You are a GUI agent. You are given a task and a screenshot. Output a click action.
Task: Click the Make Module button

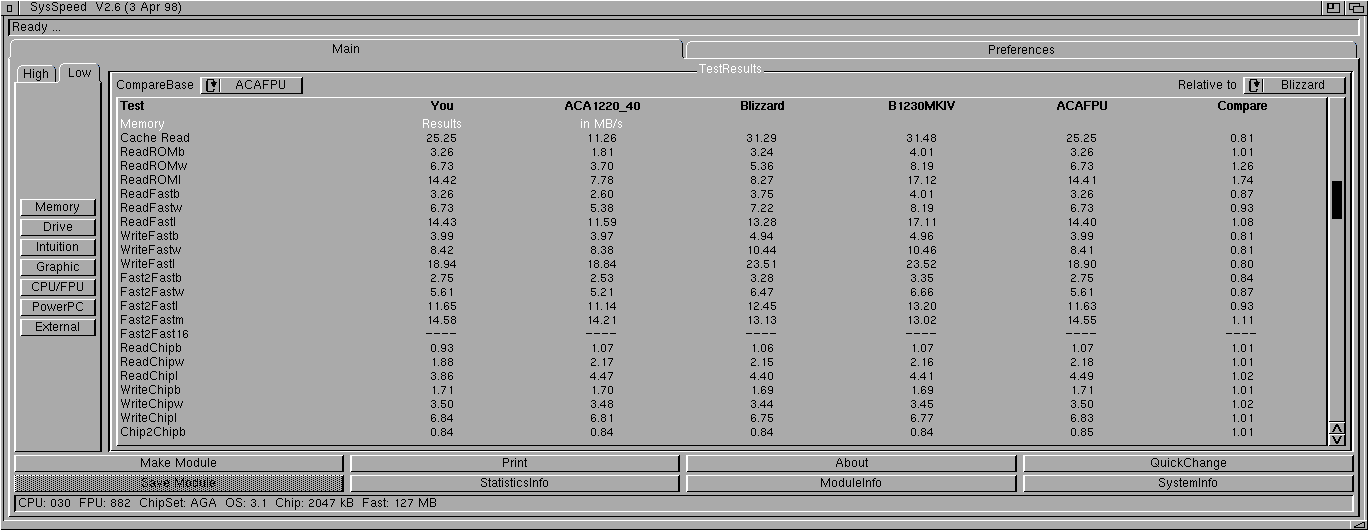178,463
